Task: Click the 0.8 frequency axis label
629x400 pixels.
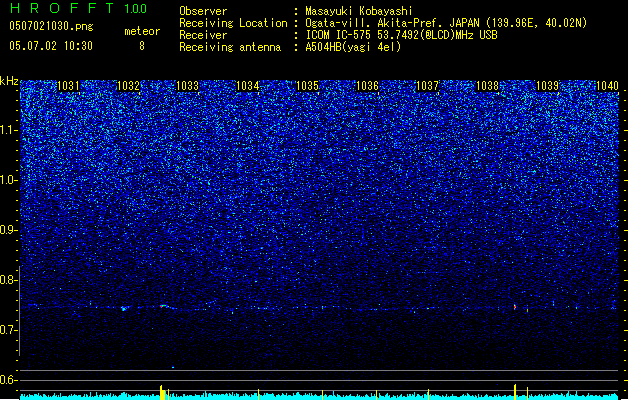Action: pos(8,280)
